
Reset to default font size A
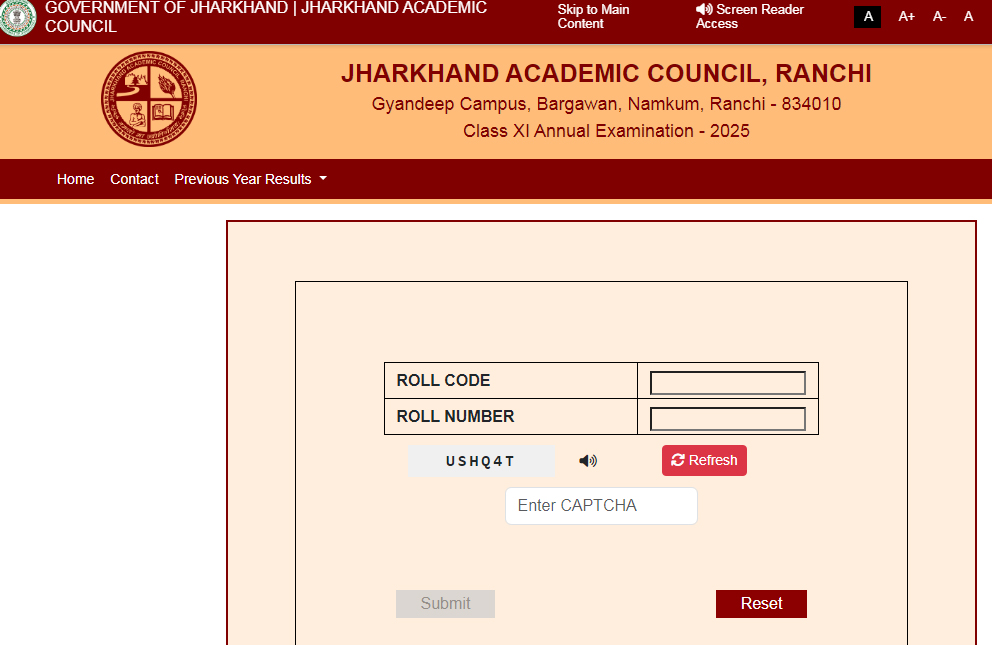point(967,16)
